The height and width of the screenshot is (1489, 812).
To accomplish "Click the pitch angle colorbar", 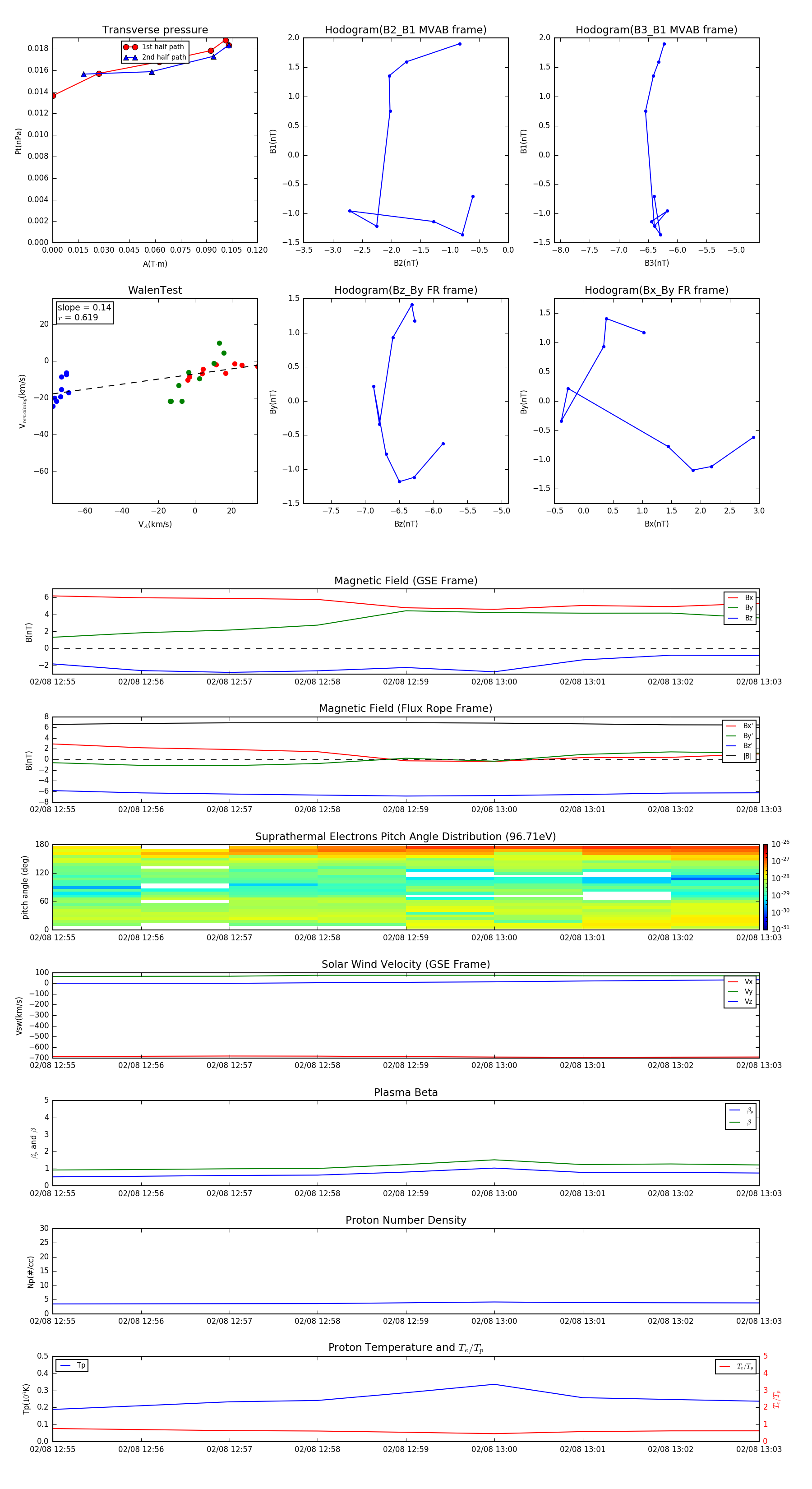I will tap(765, 887).
